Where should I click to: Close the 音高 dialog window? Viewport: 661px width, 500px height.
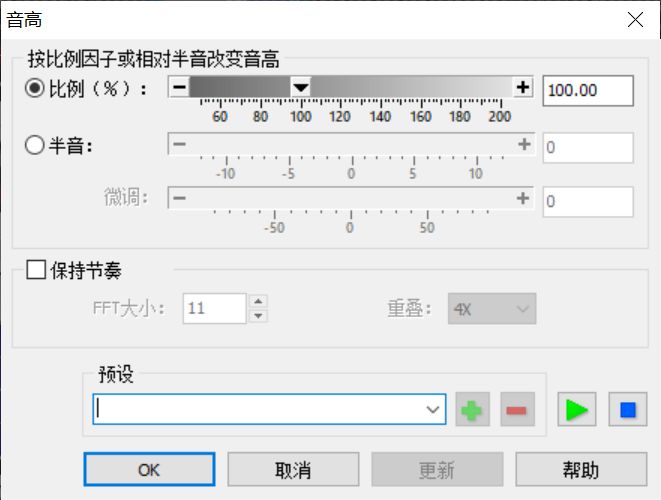(x=635, y=19)
